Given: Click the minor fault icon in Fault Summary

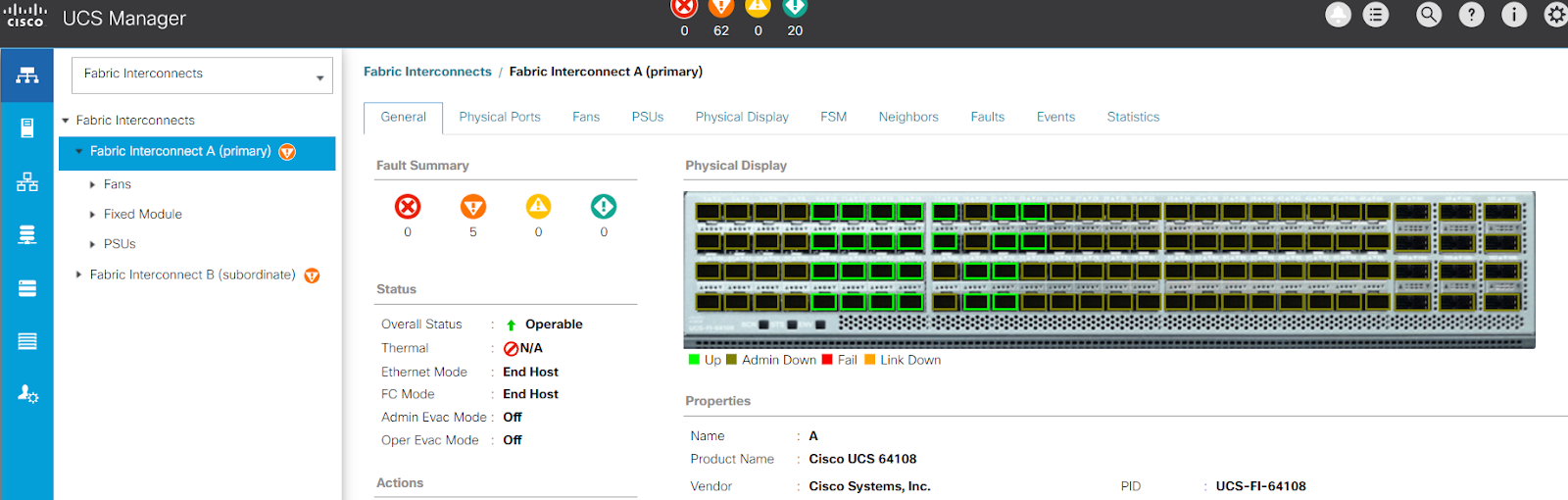Looking at the screenshot, I should 538,207.
